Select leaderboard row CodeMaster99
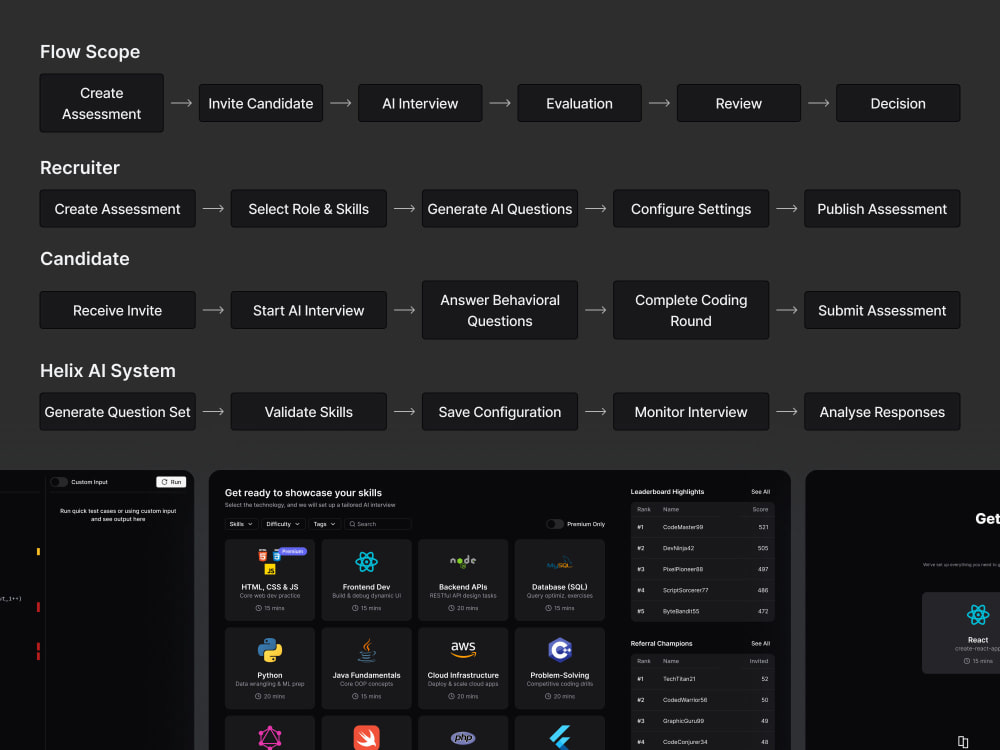 click(703, 527)
